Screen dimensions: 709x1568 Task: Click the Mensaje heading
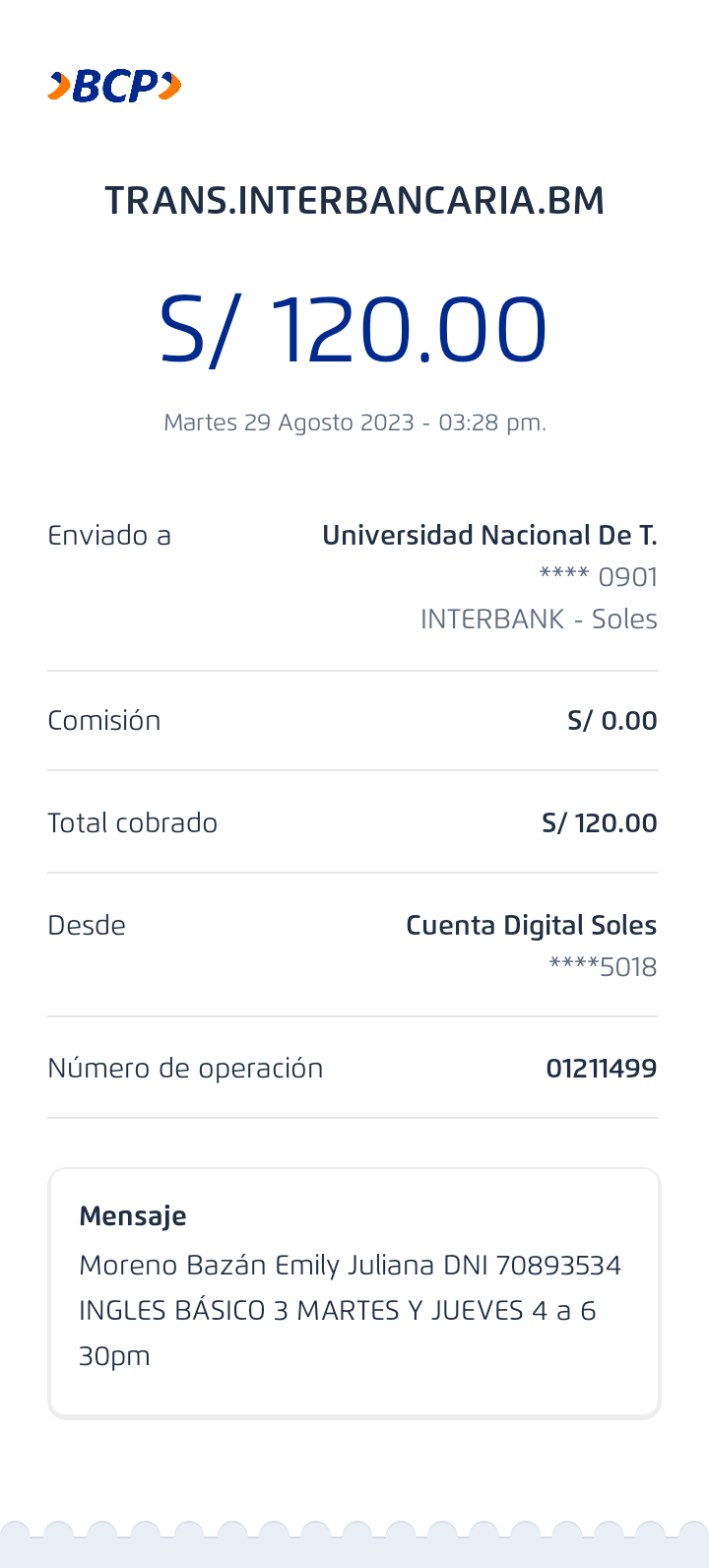[x=133, y=1216]
